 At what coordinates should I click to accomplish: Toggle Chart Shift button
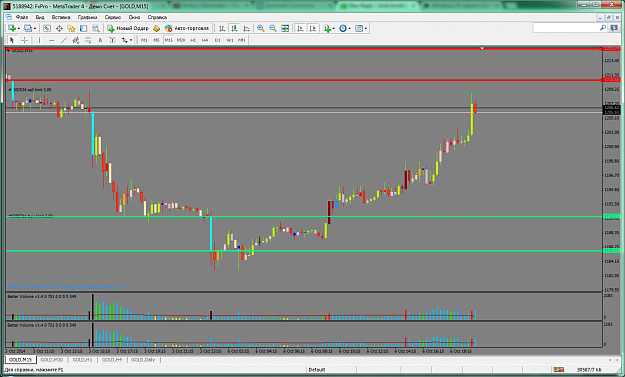312,28
